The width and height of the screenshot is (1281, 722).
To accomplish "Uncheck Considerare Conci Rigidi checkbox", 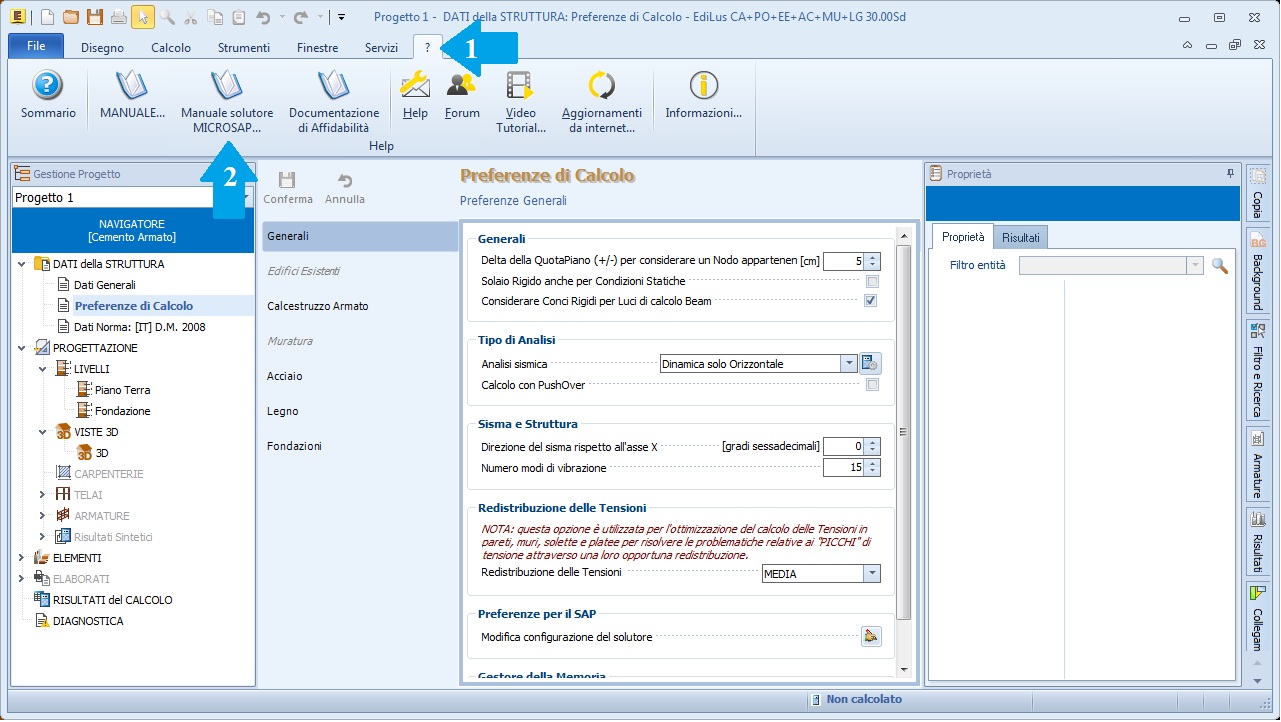I will pyautogui.click(x=871, y=301).
